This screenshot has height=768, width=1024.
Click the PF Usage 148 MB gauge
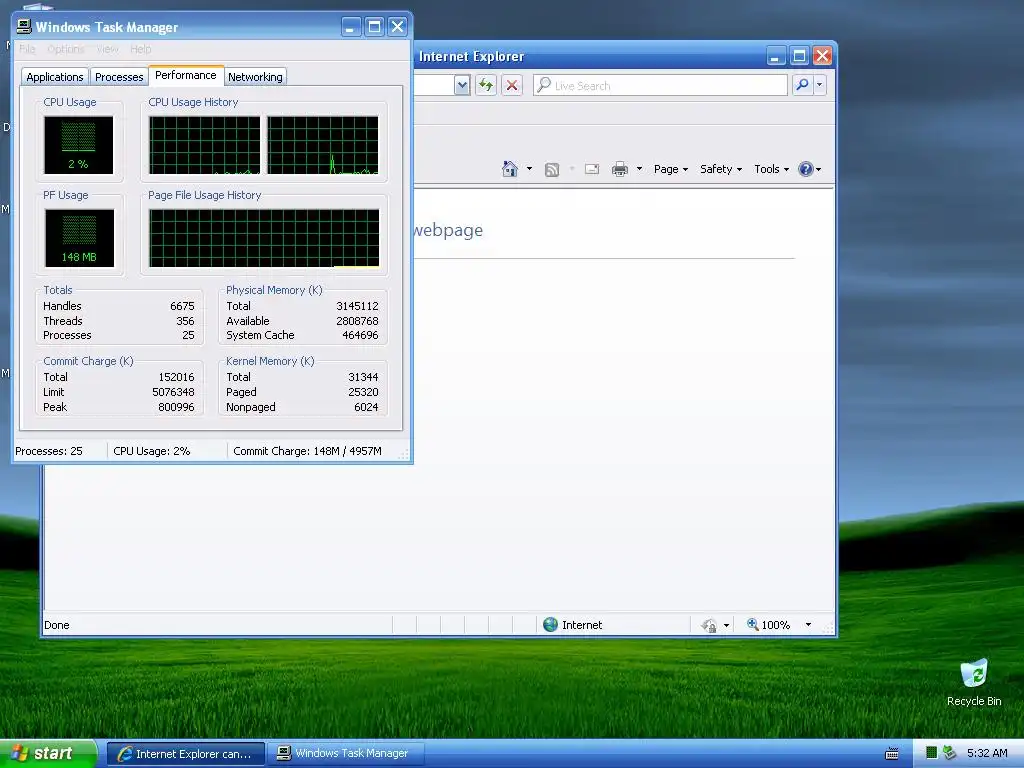coord(79,238)
